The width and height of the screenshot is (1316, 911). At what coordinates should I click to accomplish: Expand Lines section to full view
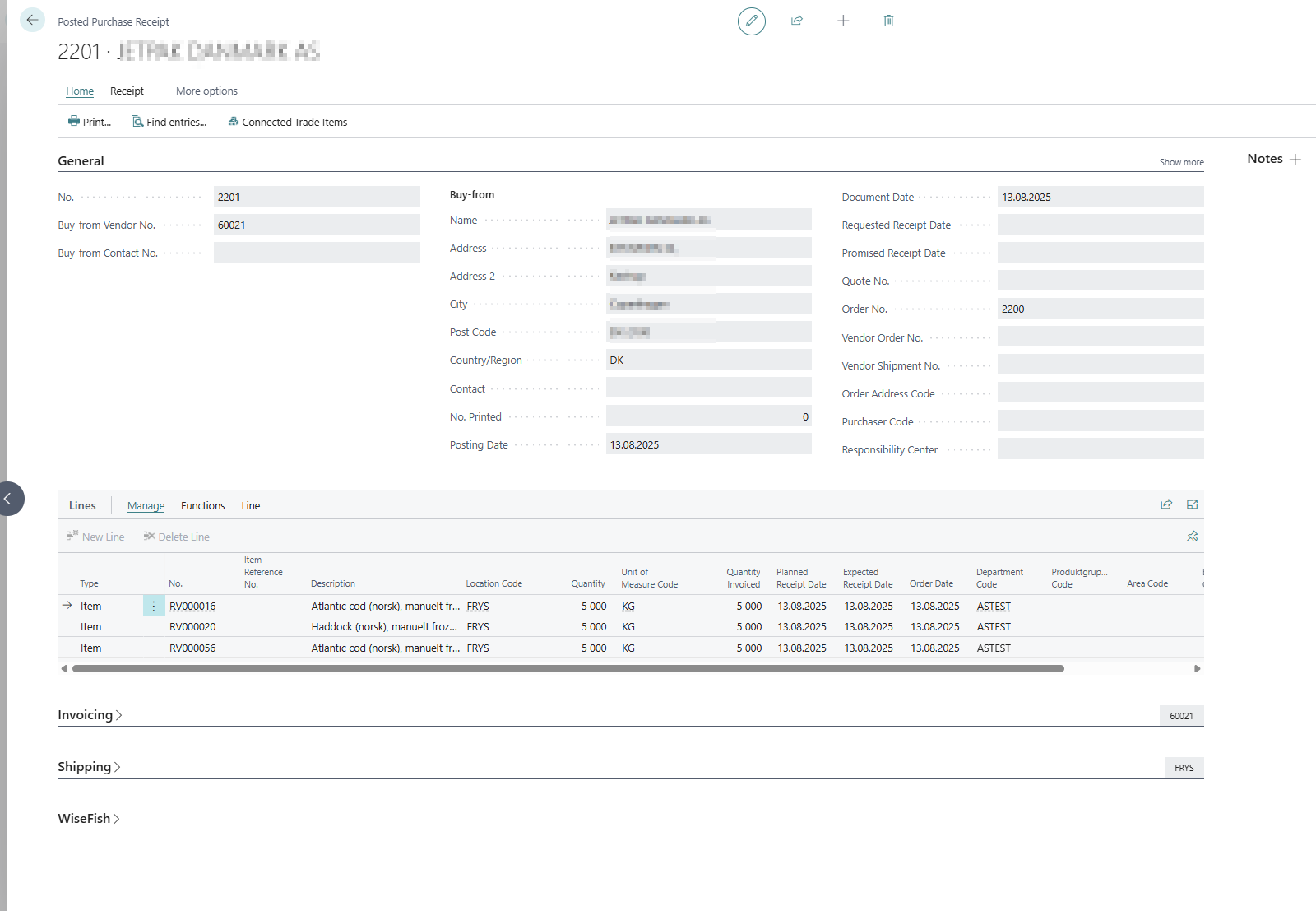1192,505
